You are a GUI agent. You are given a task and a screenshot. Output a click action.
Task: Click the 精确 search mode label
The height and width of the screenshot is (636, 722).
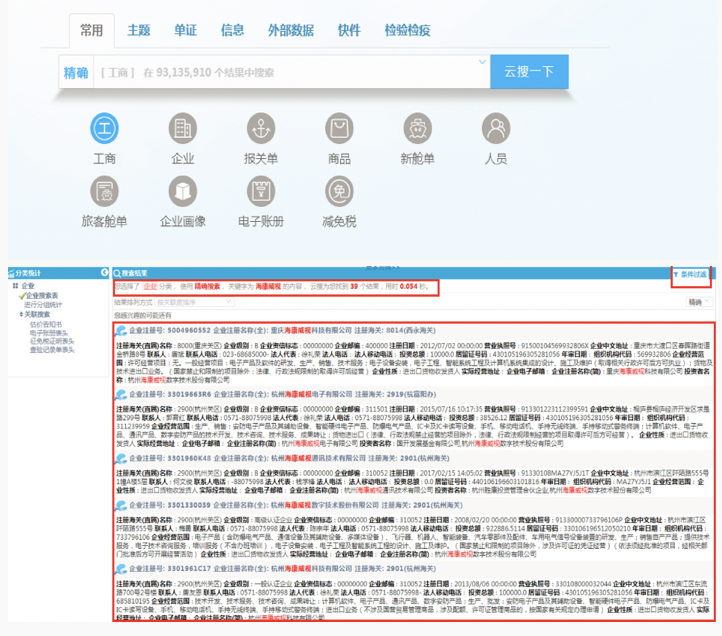click(x=76, y=72)
